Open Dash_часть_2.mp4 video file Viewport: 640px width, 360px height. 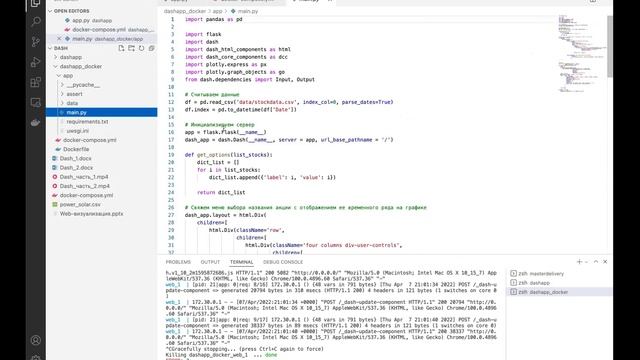point(84,186)
